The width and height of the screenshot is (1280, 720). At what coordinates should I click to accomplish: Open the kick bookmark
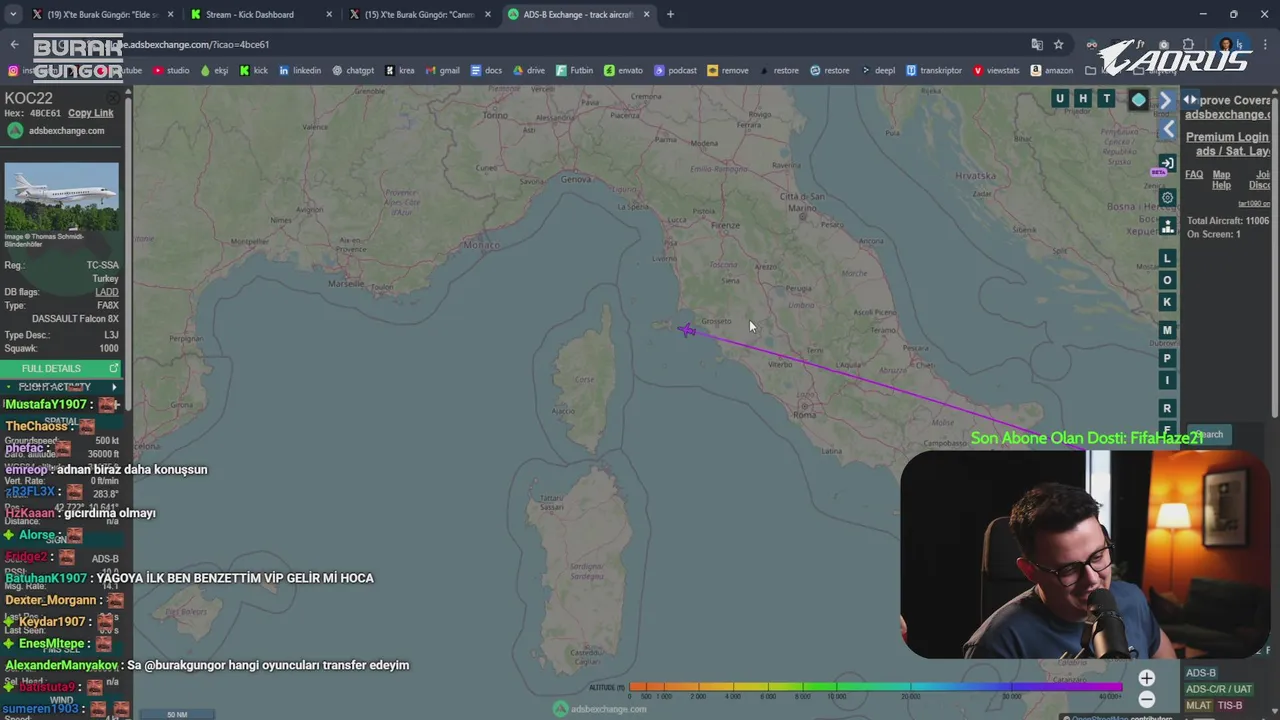(254, 71)
